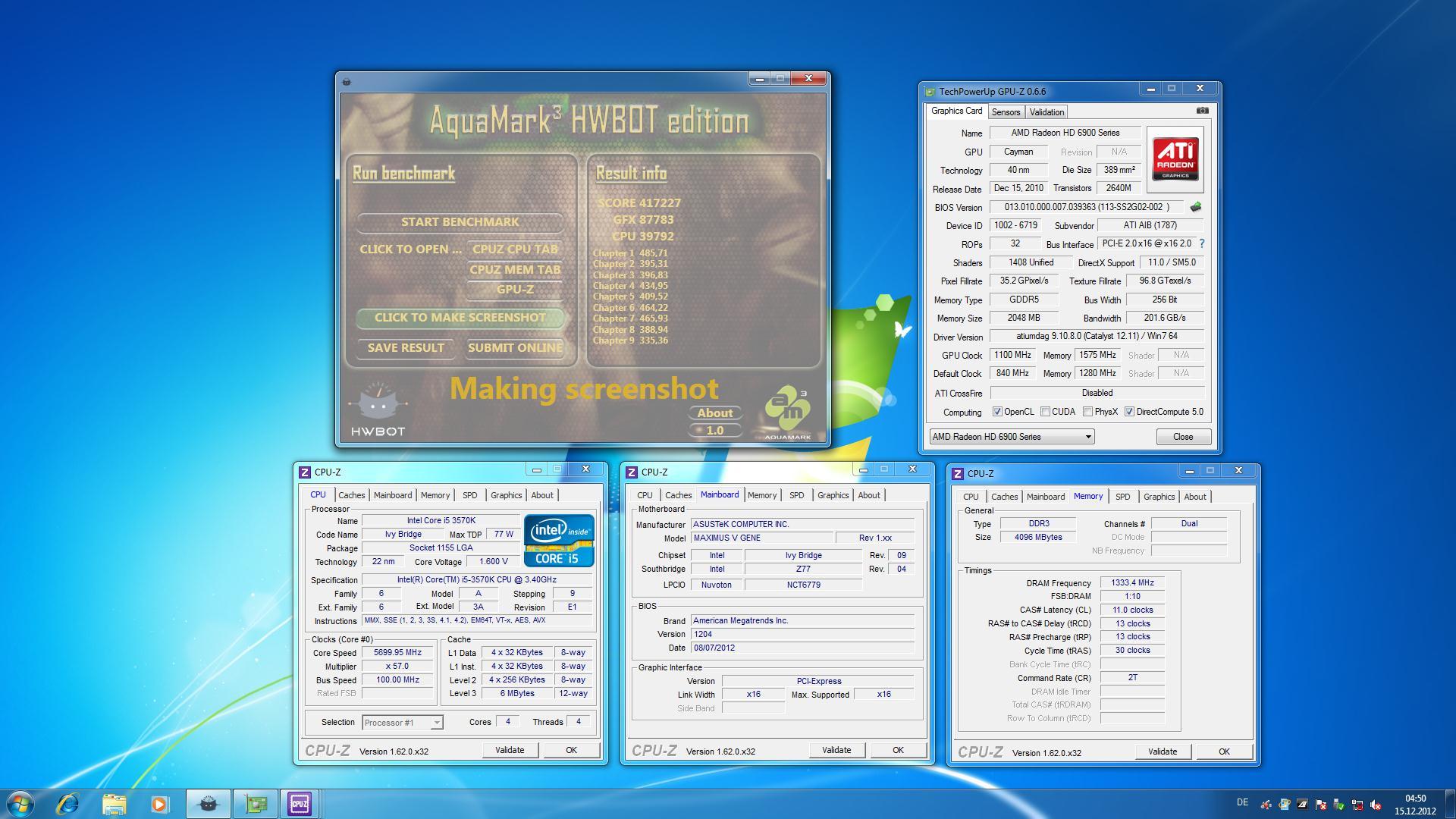The width and height of the screenshot is (1456, 819).
Task: Click the GPU-Z title bar icon
Action: [930, 92]
